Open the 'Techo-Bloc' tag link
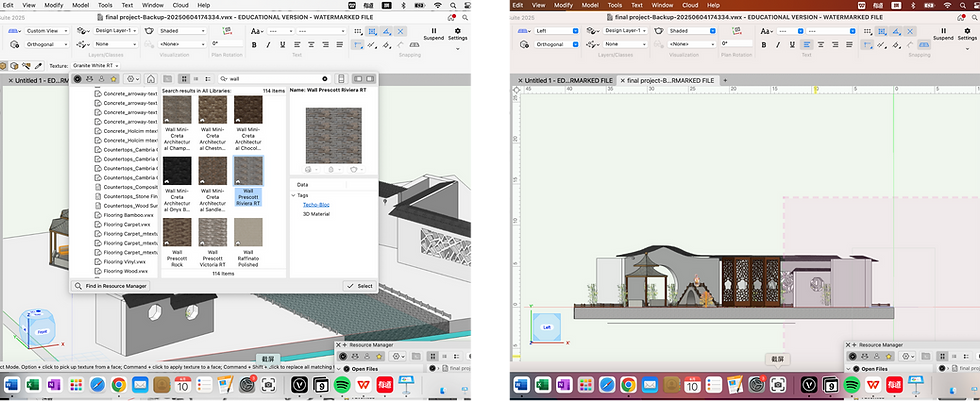 tap(316, 205)
